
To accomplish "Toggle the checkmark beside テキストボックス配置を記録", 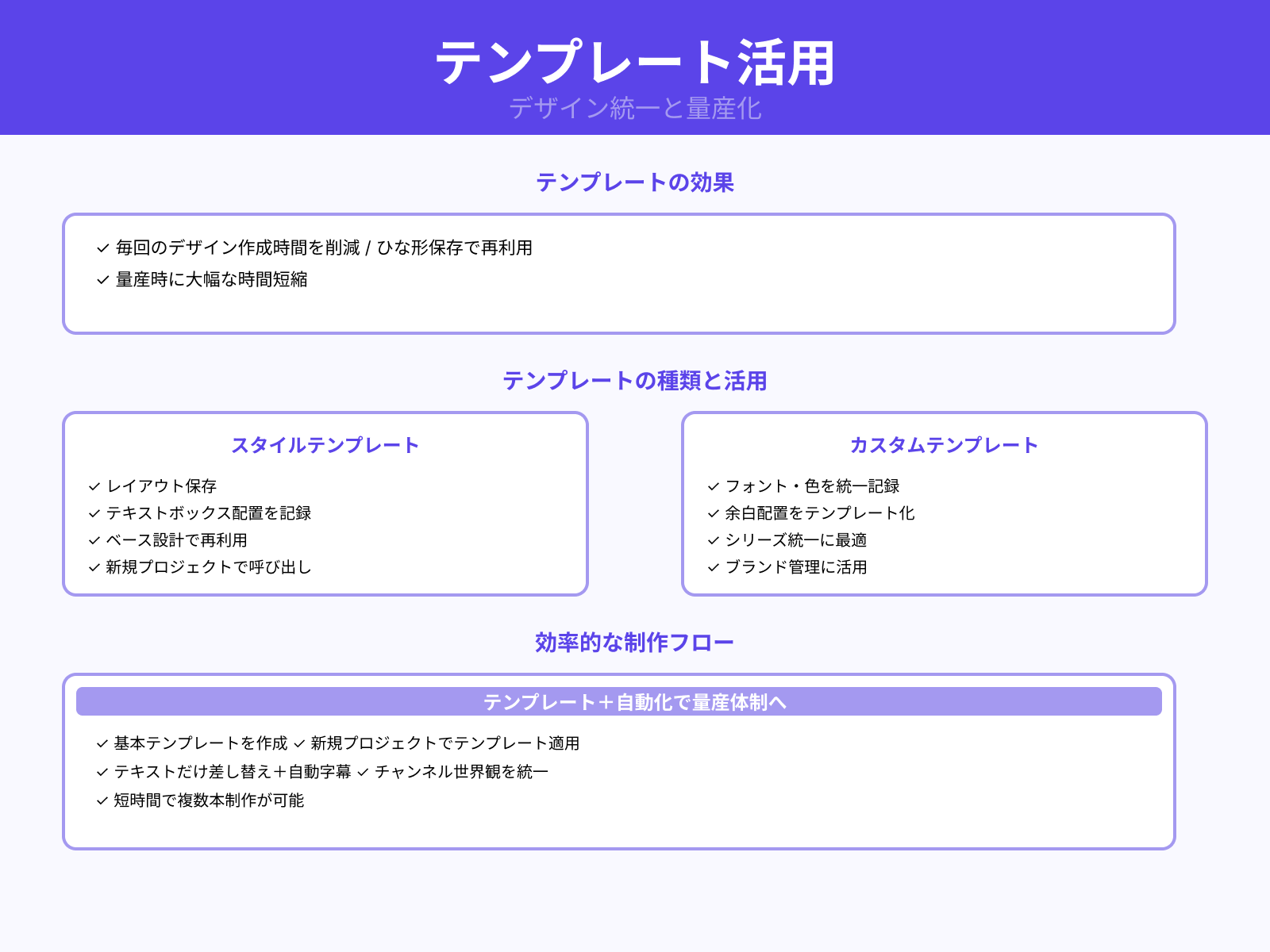I will (91, 513).
